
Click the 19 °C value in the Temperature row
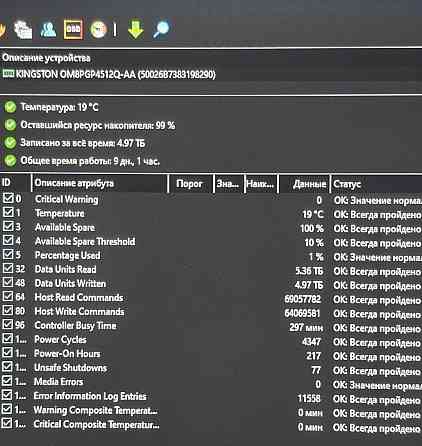pyautogui.click(x=313, y=214)
